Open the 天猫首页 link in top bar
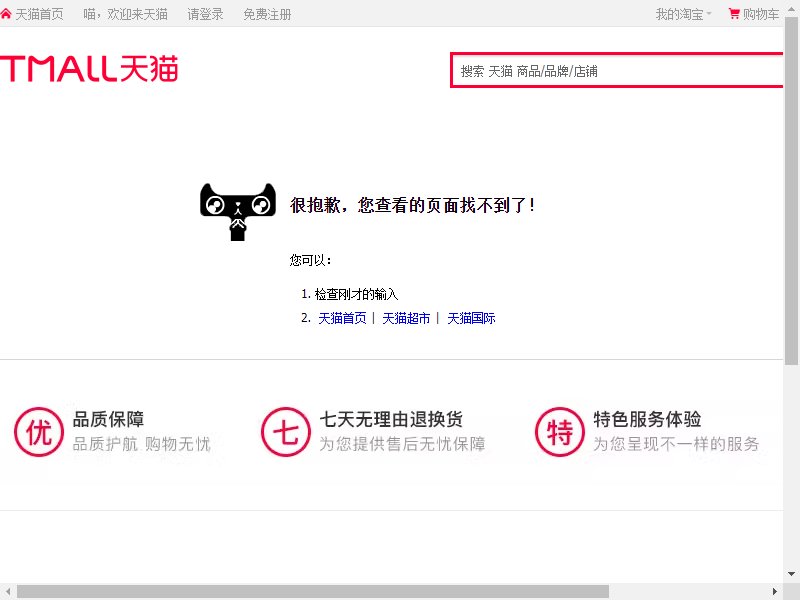This screenshot has height=600, width=800. point(39,14)
